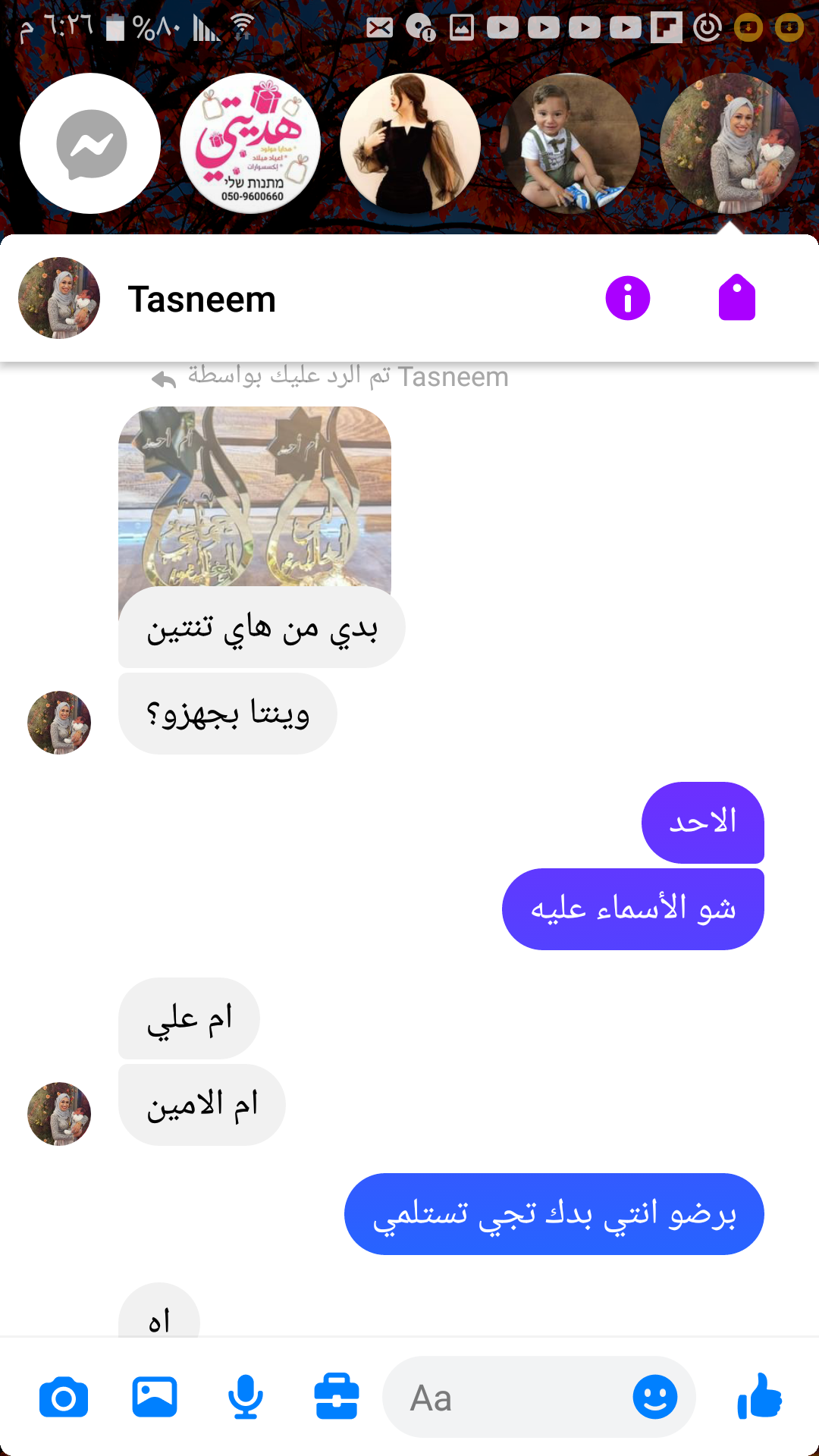Open the Messenger home chat head

pyautogui.click(x=90, y=143)
